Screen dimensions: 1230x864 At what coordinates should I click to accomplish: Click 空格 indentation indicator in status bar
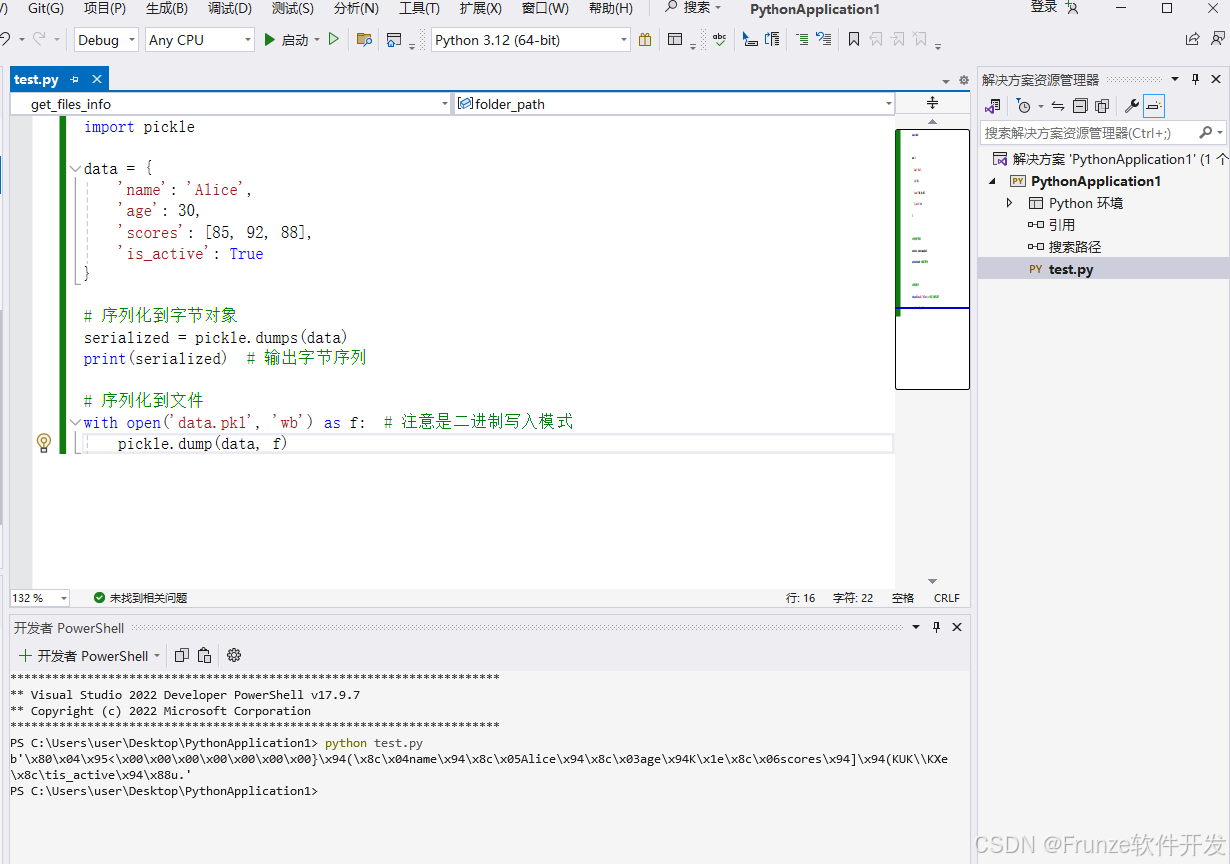coord(903,598)
